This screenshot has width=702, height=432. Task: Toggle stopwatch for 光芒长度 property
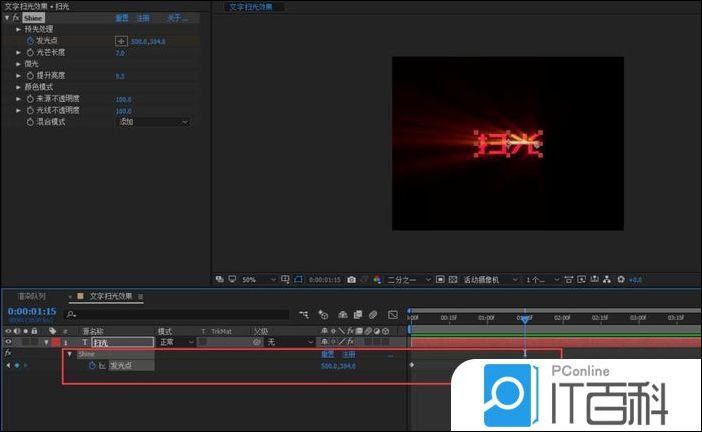(x=30, y=52)
